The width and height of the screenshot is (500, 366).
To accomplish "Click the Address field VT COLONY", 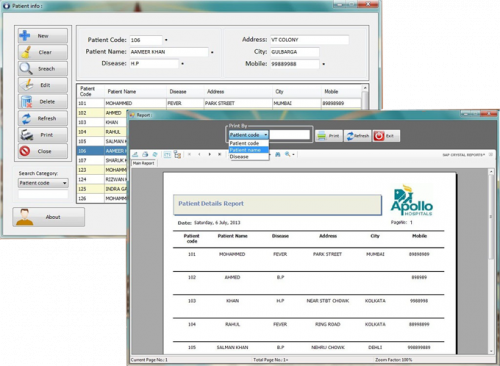I will coord(310,40).
